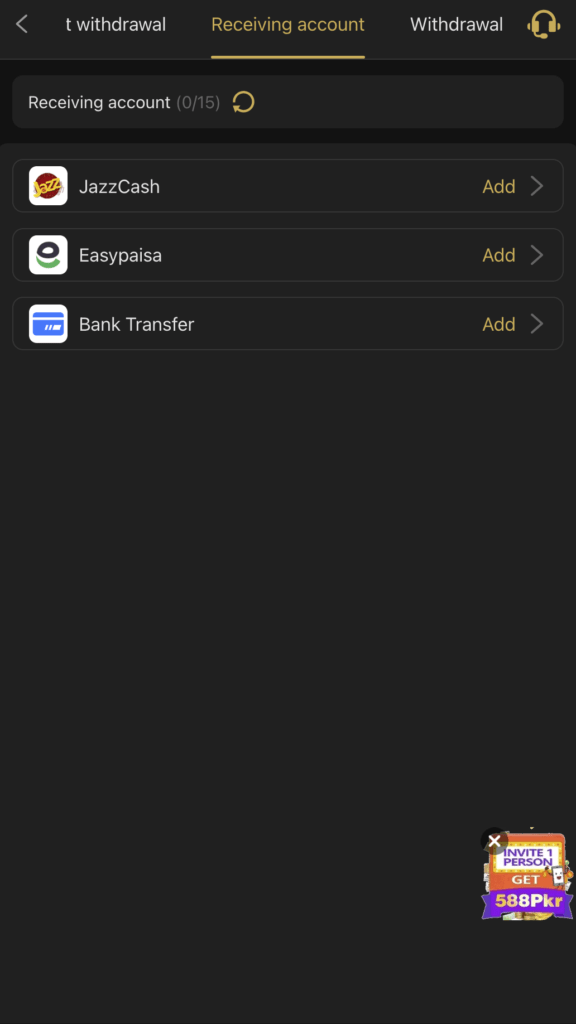Select the Easypaisa label text
Screen dimensions: 576x1024
click(120, 255)
